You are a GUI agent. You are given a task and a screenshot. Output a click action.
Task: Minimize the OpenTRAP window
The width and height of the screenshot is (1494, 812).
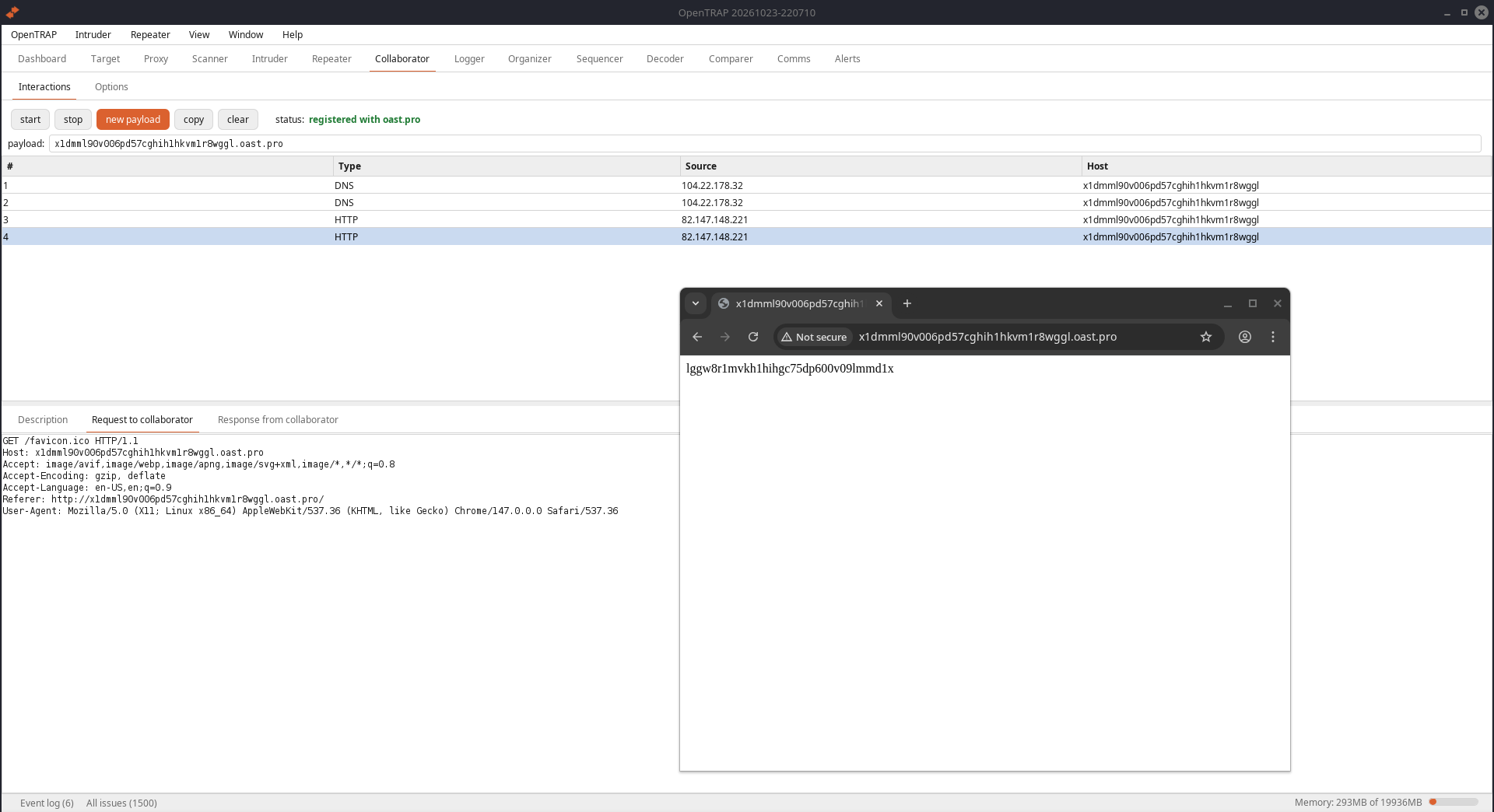point(1447,13)
